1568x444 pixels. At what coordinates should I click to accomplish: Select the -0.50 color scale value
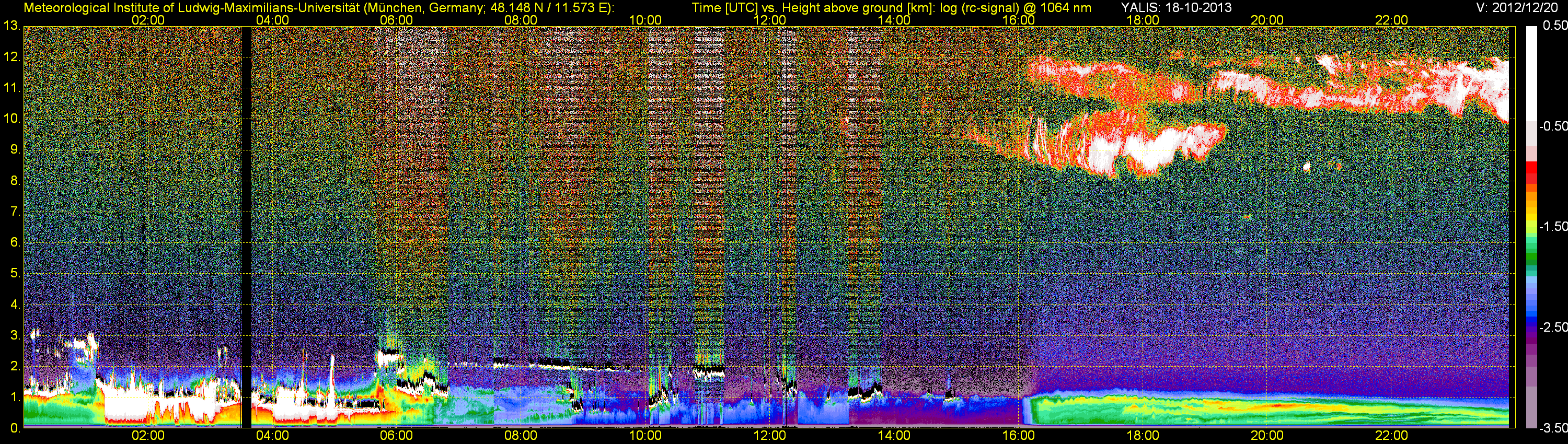pos(1553,126)
